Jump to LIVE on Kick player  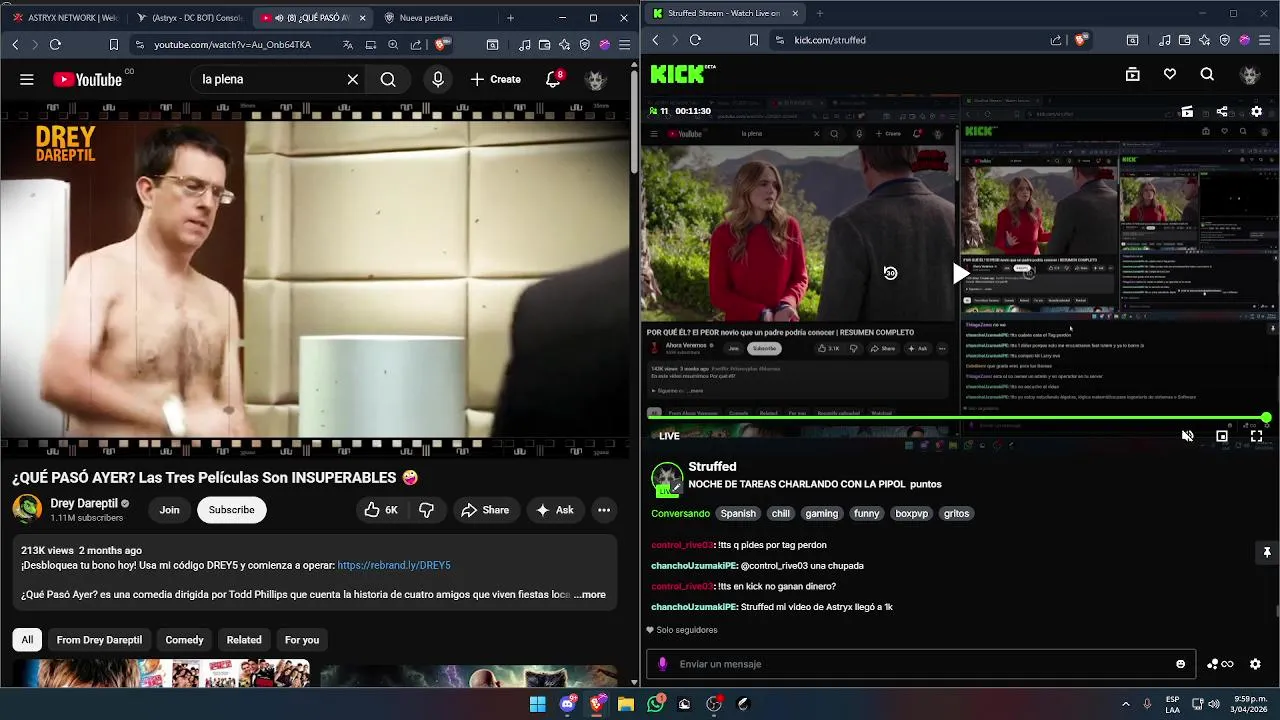tap(669, 436)
